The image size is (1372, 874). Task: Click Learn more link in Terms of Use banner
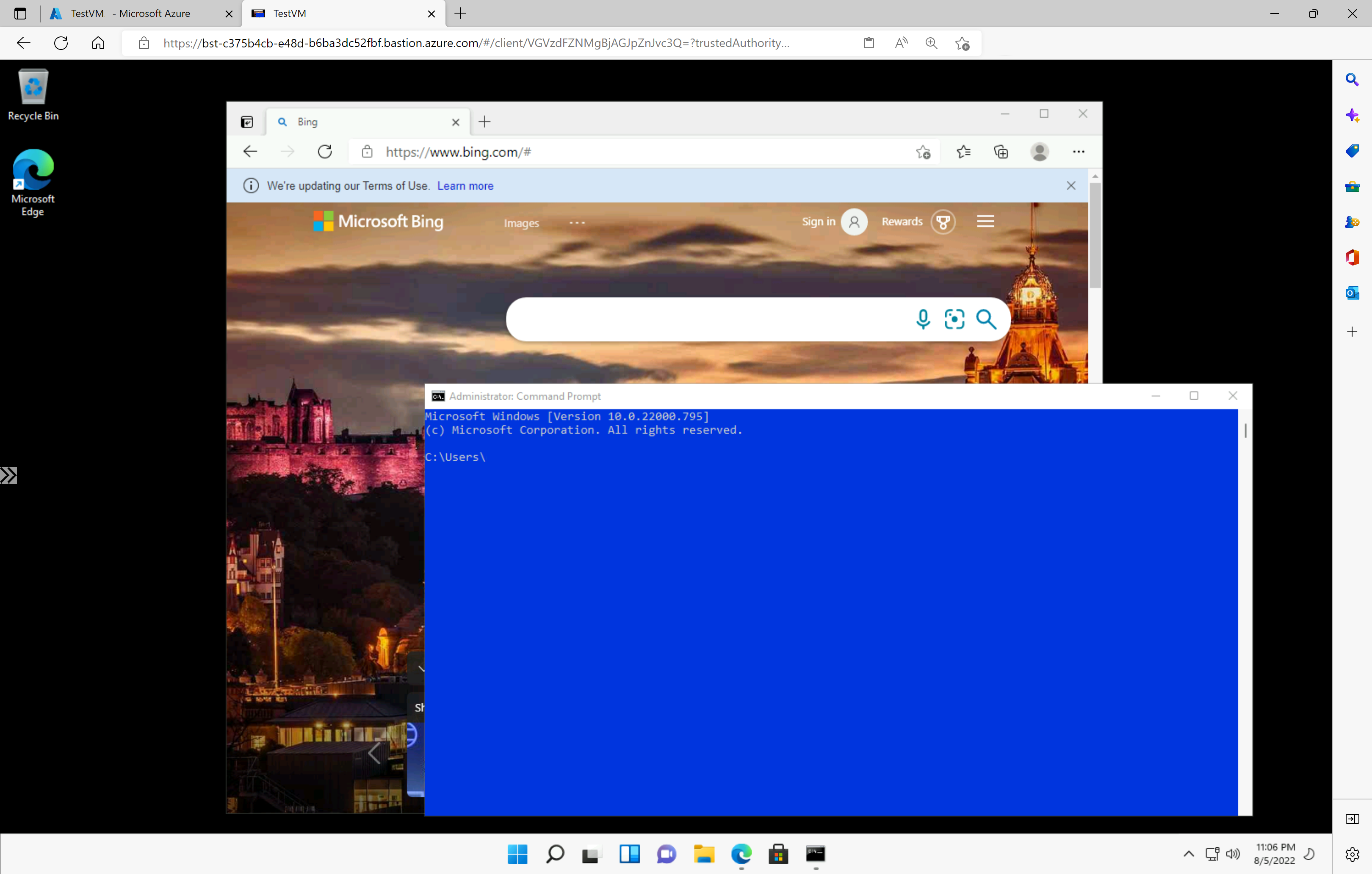(465, 186)
